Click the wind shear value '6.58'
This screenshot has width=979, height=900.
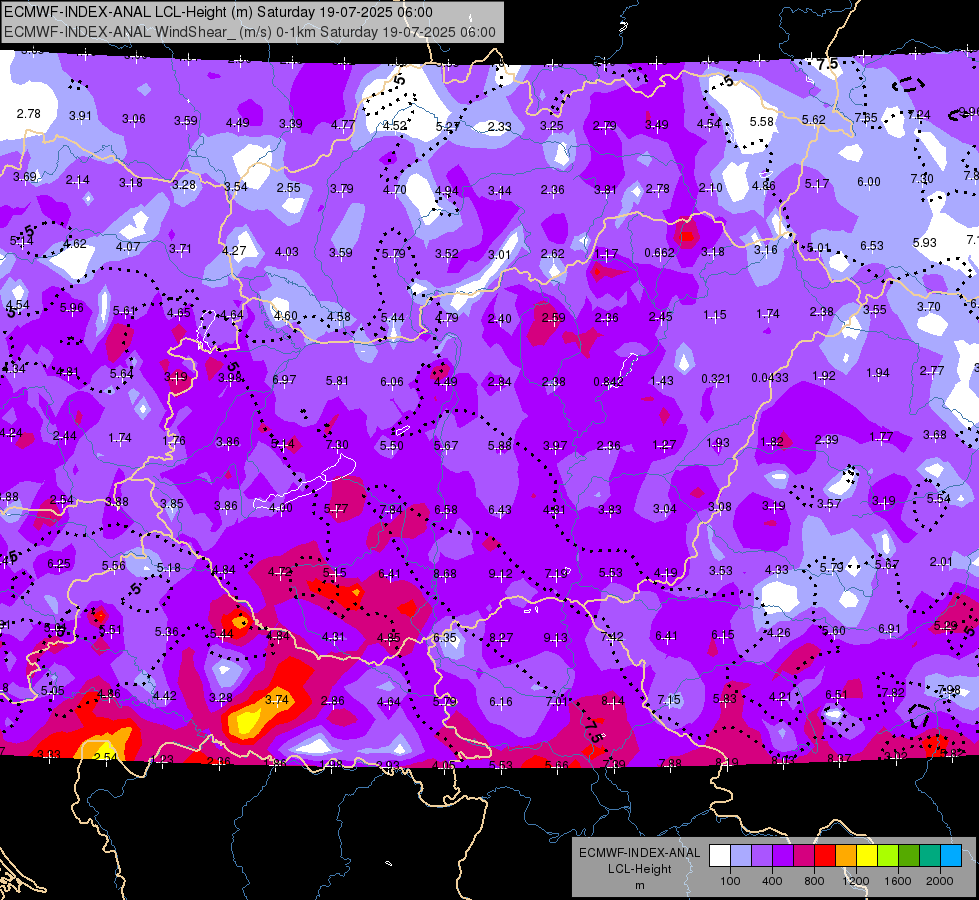click(x=446, y=510)
